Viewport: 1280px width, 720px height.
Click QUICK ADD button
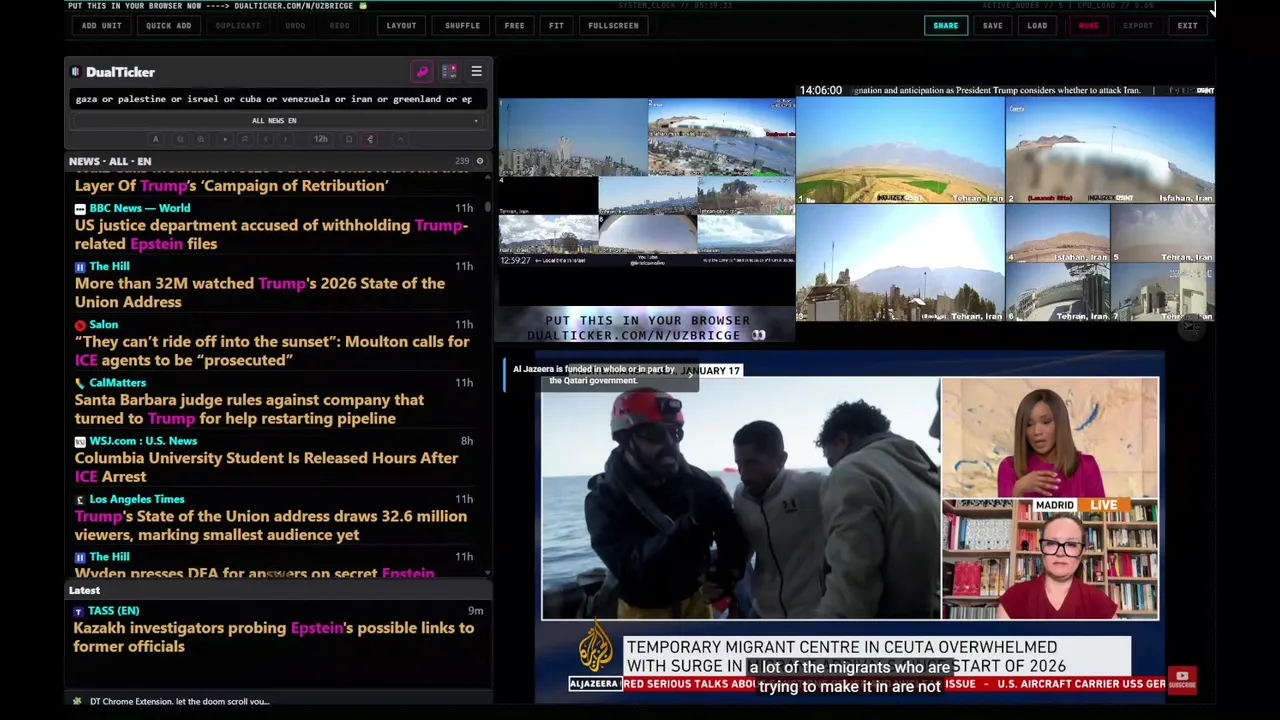[x=168, y=26]
